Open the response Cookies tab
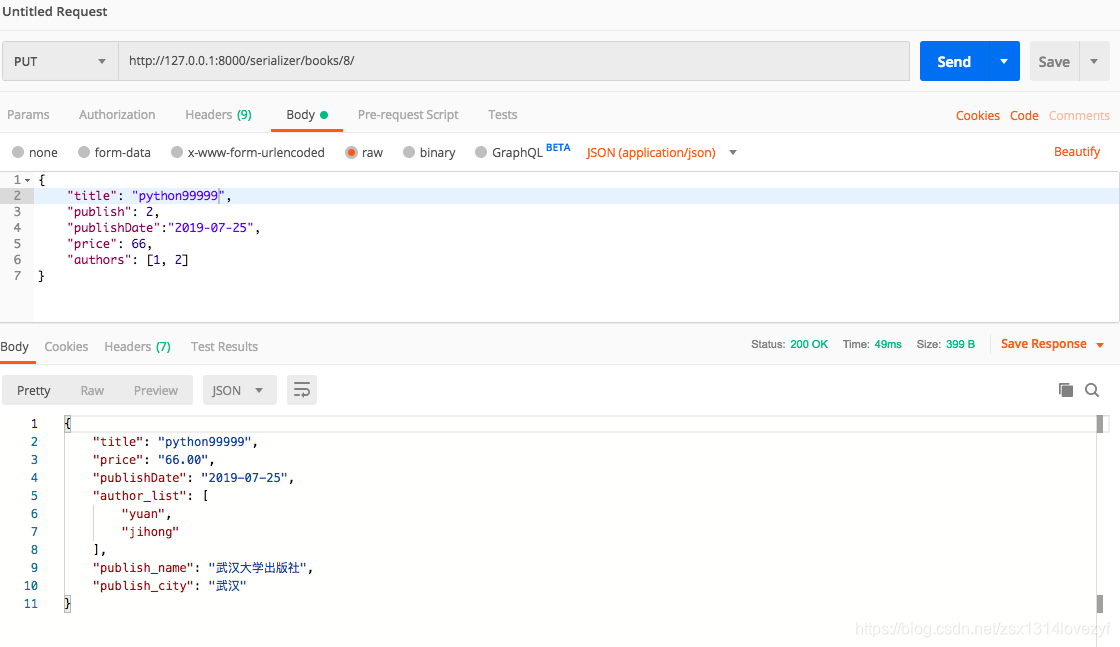 [66, 346]
